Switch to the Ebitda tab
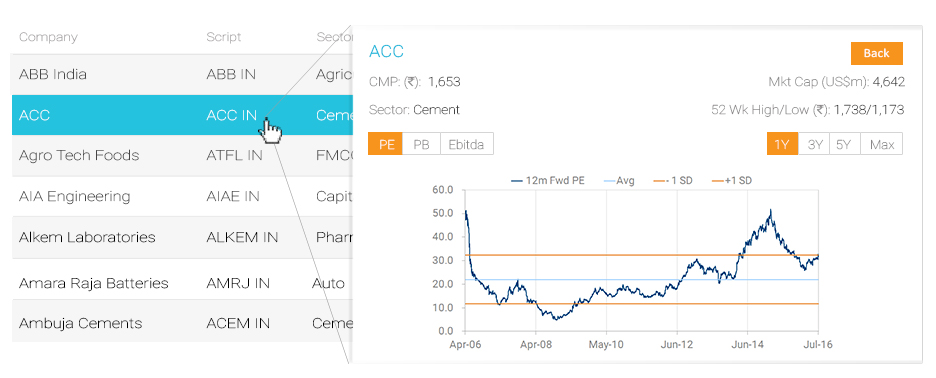The height and width of the screenshot is (378, 936). pyautogui.click(x=467, y=144)
